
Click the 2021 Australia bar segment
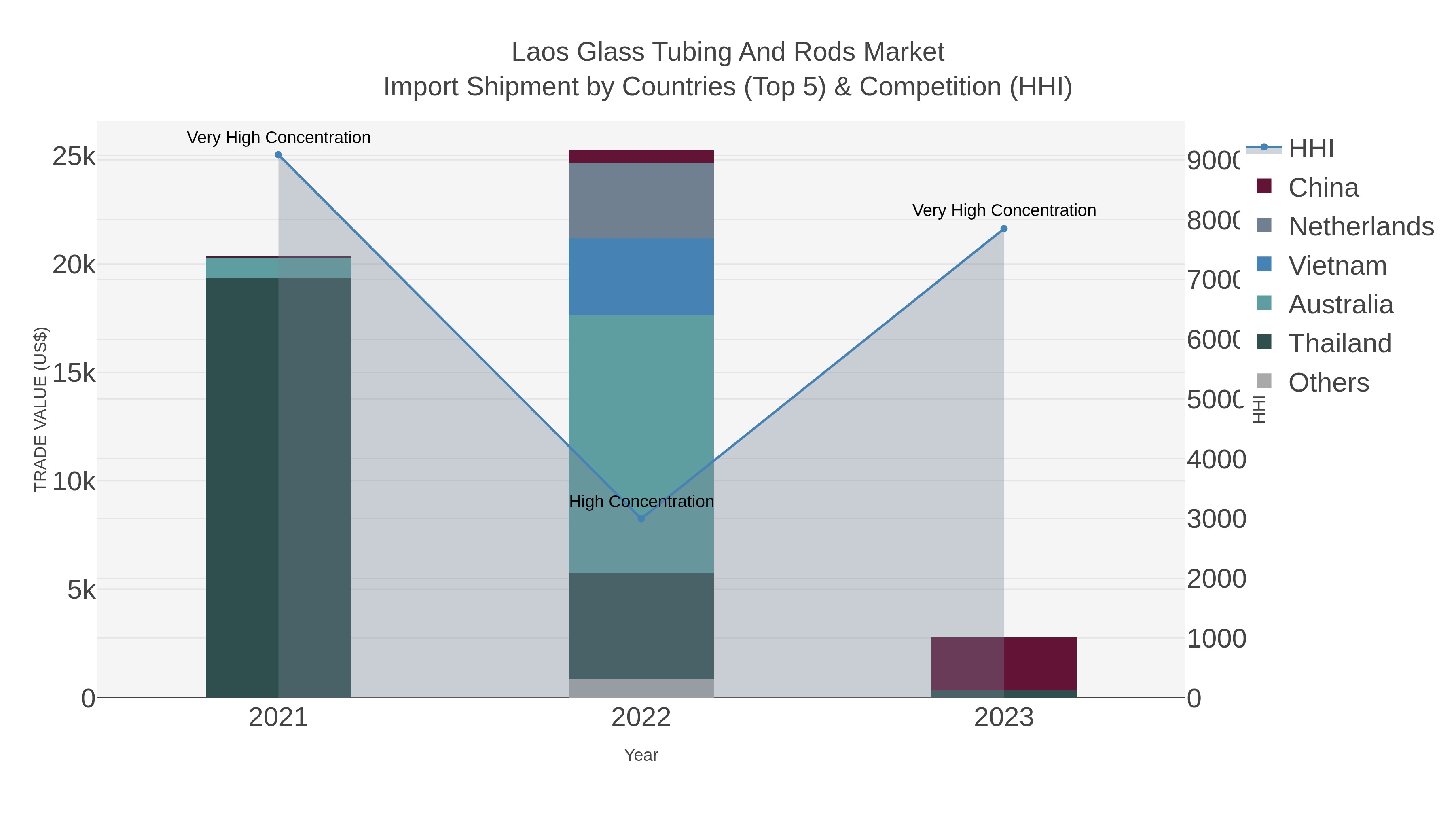click(x=278, y=267)
